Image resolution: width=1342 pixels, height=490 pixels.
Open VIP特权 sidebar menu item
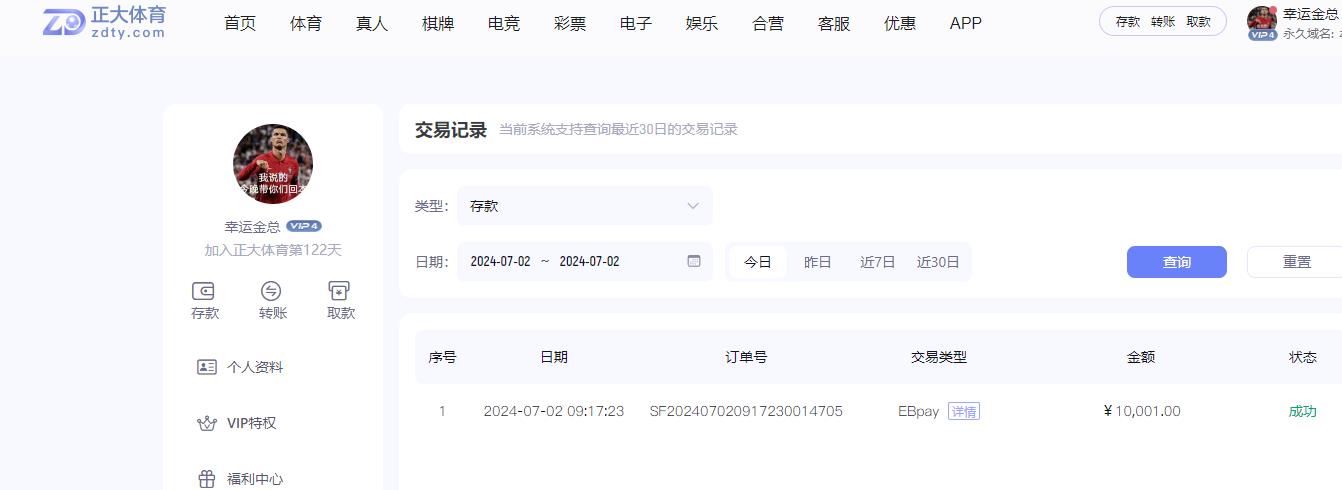(x=251, y=423)
